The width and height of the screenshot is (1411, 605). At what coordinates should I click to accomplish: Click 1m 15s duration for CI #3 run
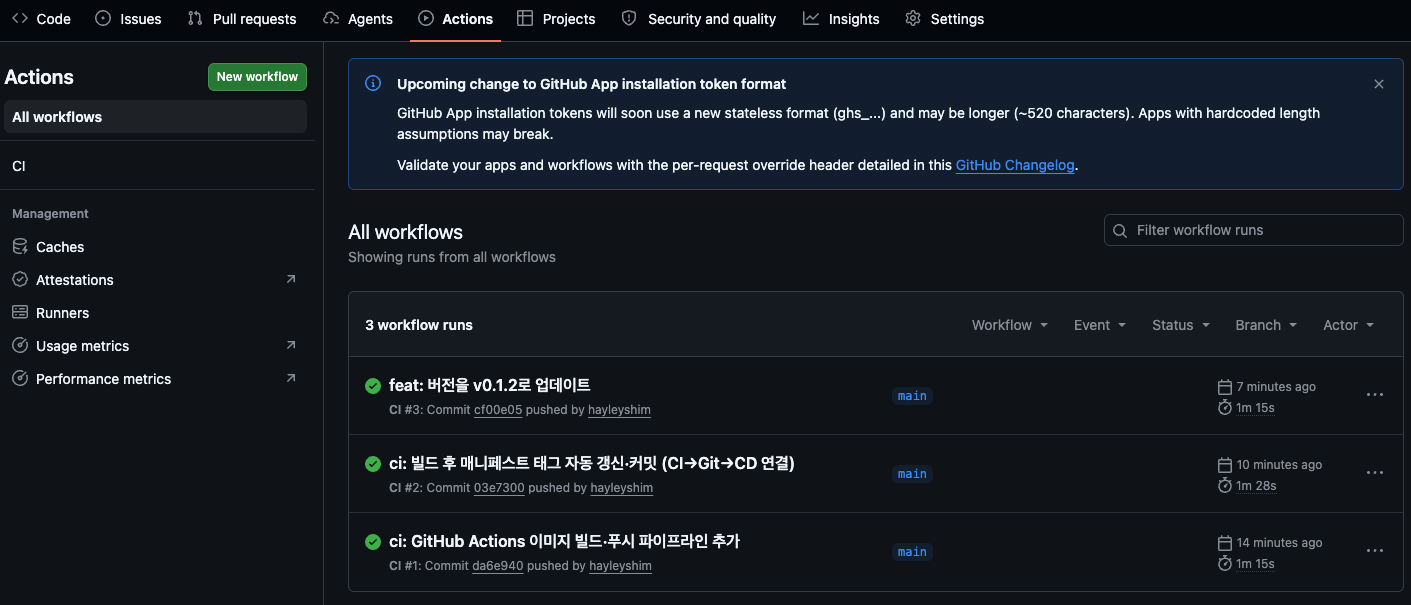(x=1255, y=408)
